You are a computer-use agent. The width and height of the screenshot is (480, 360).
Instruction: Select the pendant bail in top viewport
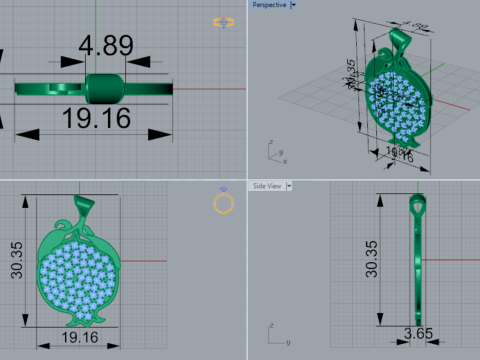[x=105, y=89]
